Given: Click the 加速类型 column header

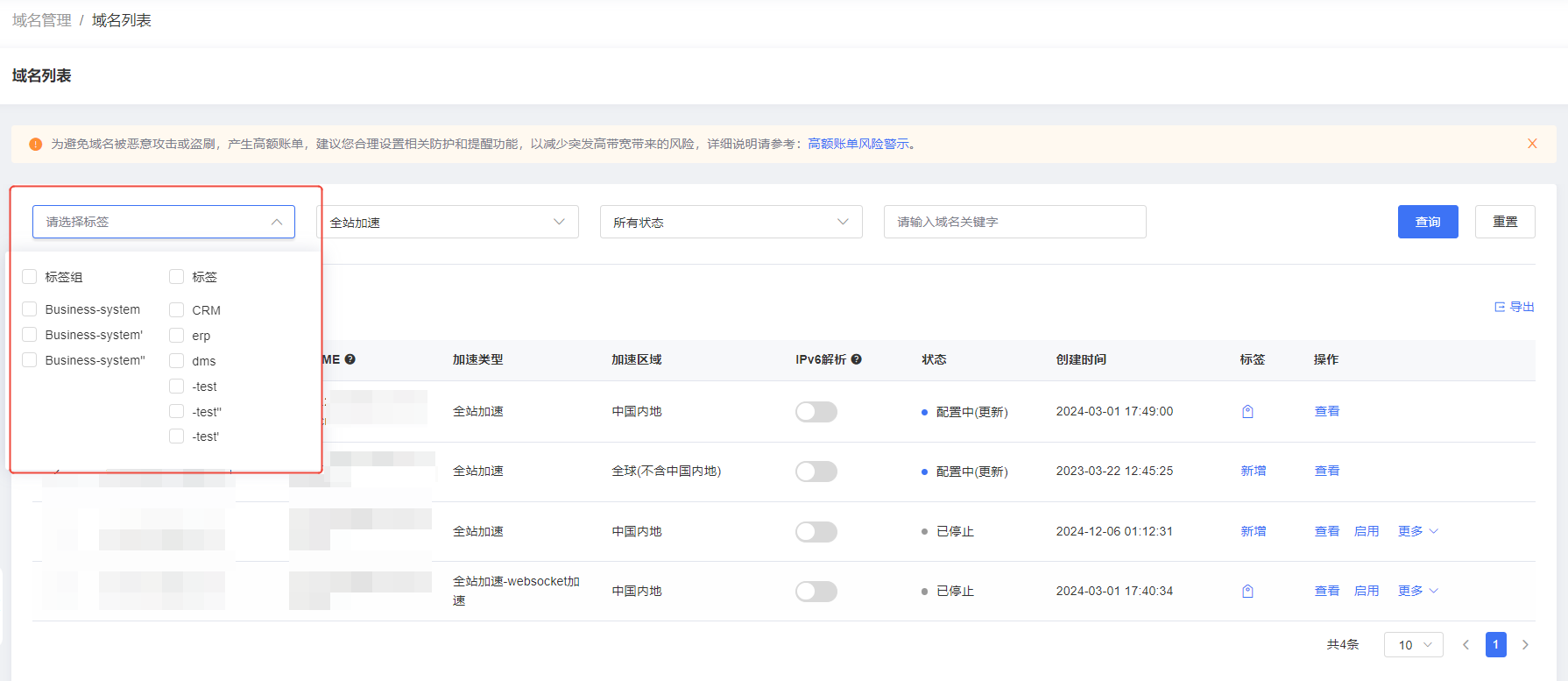Looking at the screenshot, I should pos(478,359).
